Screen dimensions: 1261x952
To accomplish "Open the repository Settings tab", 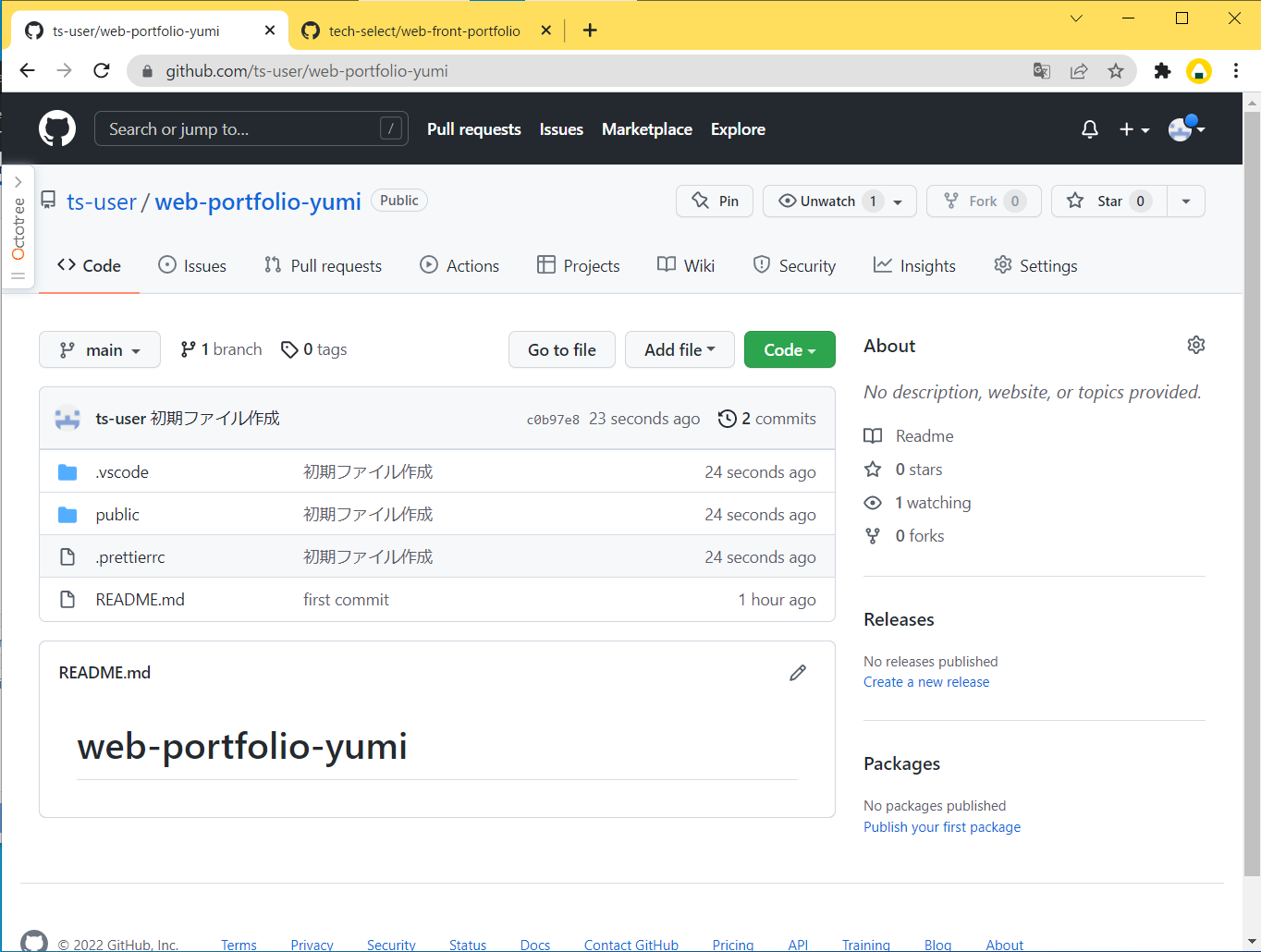I will [1035, 266].
